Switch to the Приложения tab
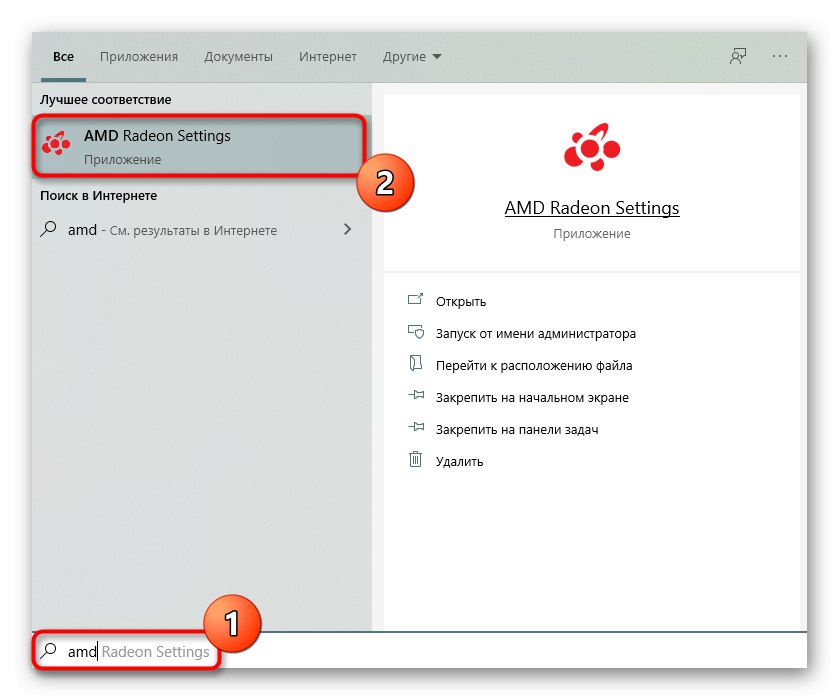Image resolution: width=839 pixels, height=700 pixels. pyautogui.click(x=139, y=57)
